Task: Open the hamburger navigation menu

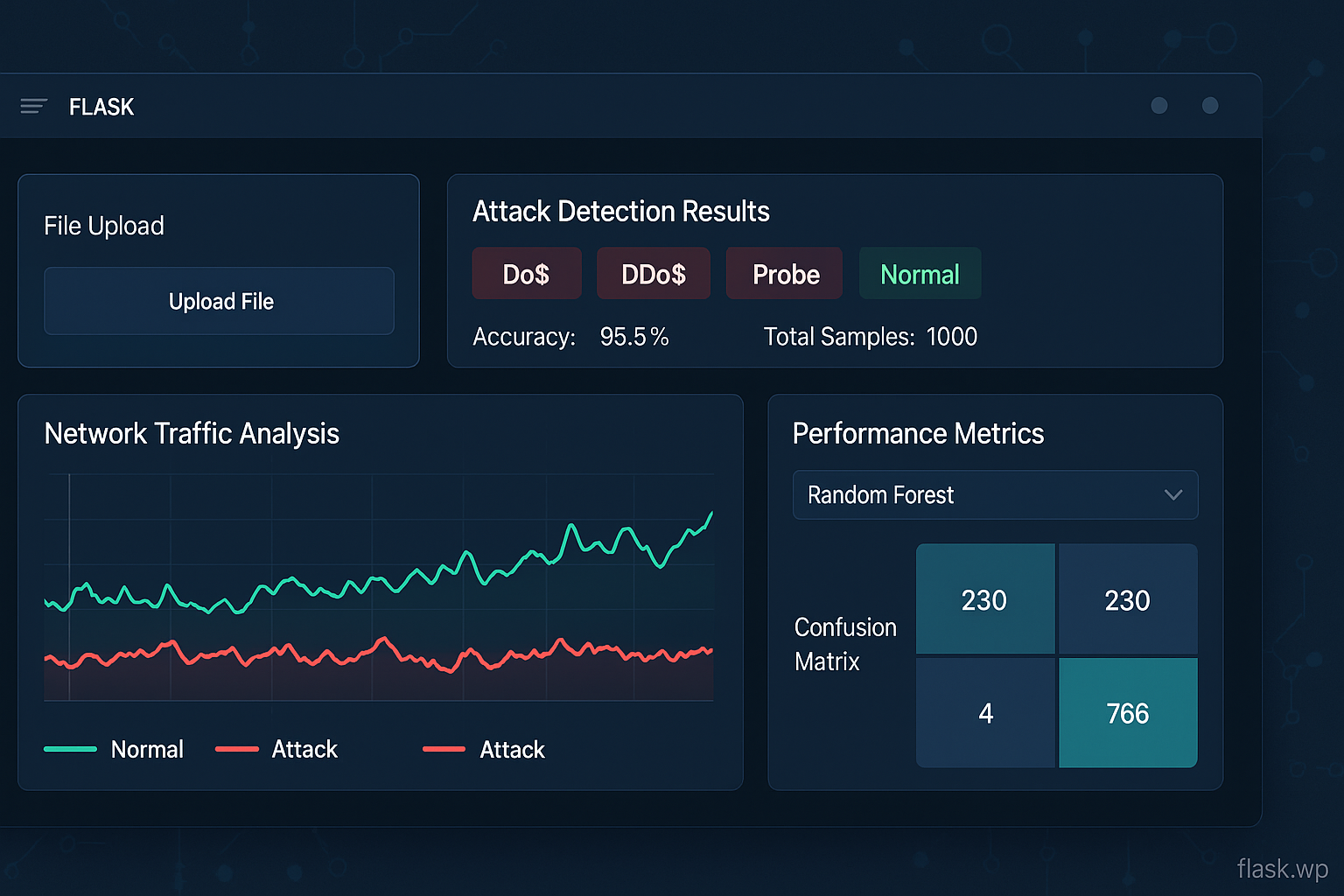Action: click(33, 106)
